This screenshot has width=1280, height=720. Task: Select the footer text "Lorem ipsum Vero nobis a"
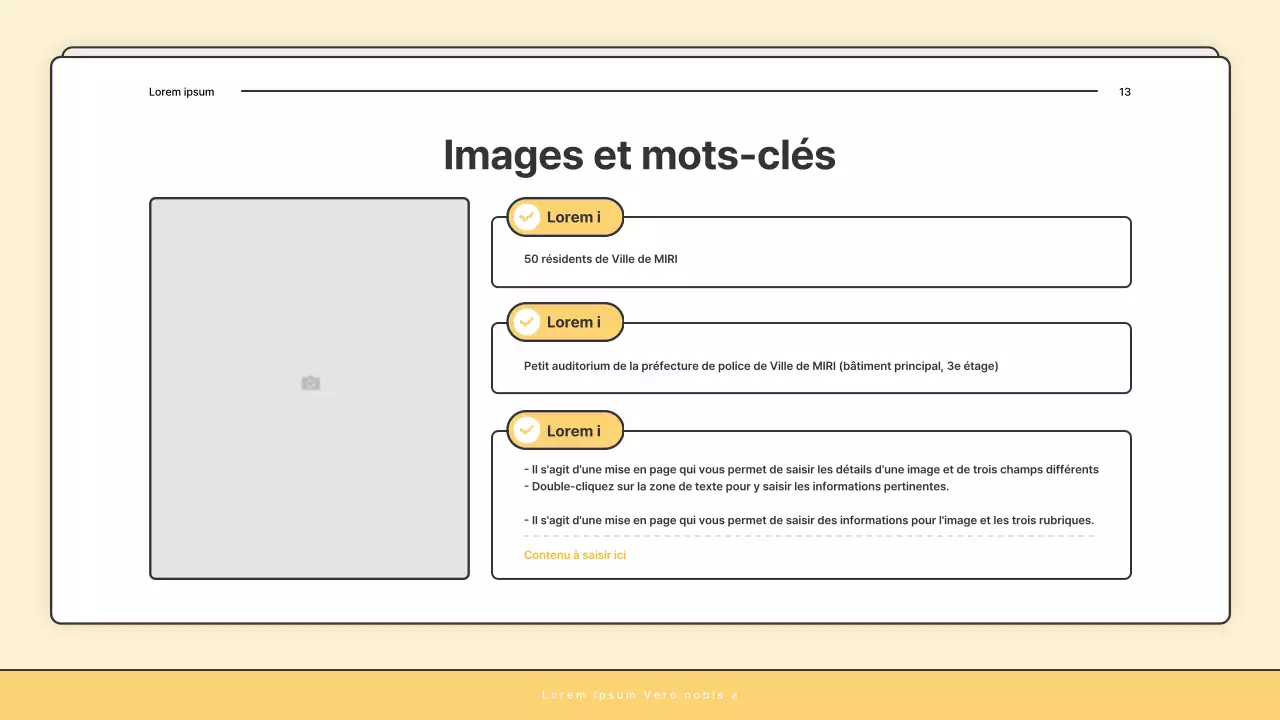pyautogui.click(x=640, y=695)
